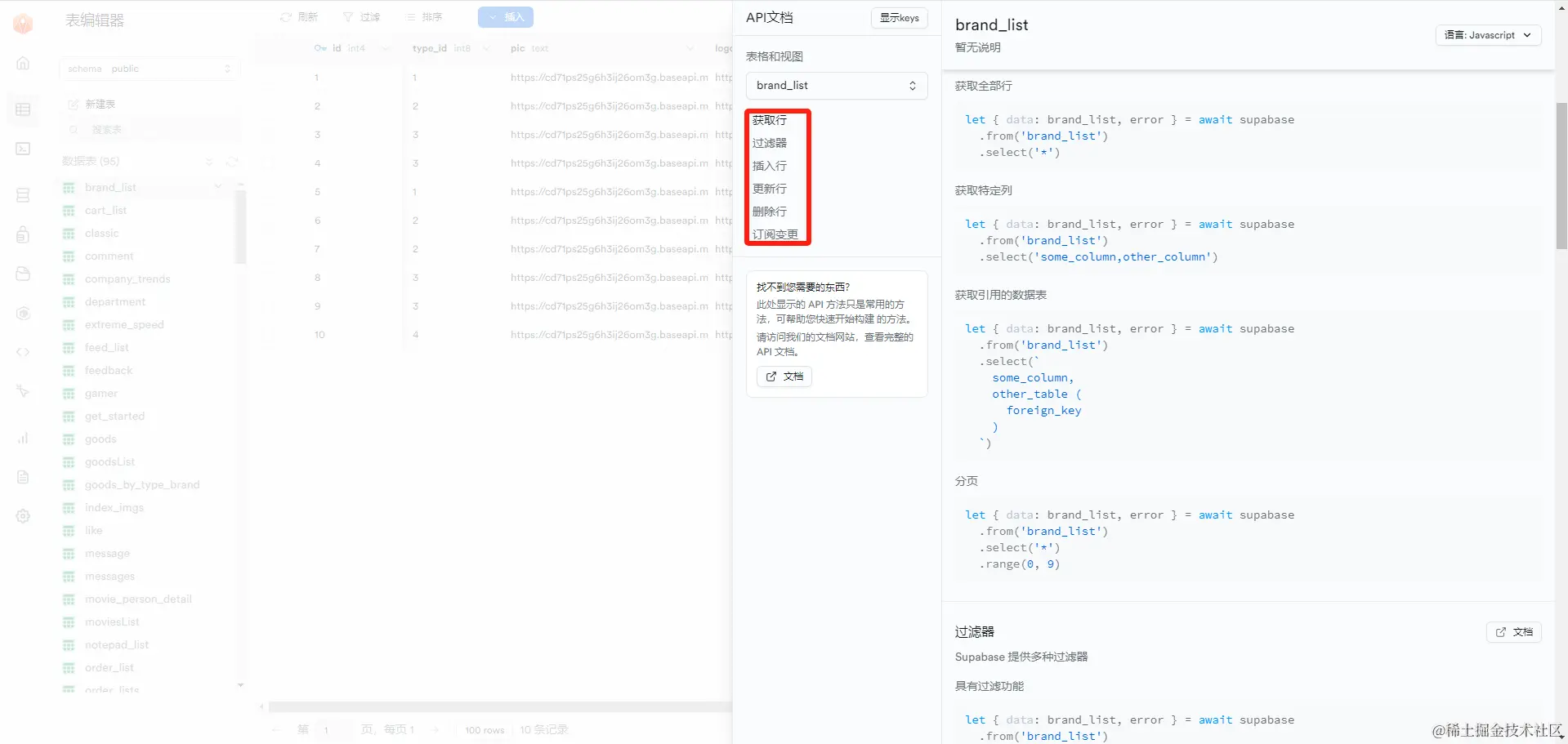The image size is (1568, 744).
Task: Click the 10 条记录 record count
Action: 544,730
